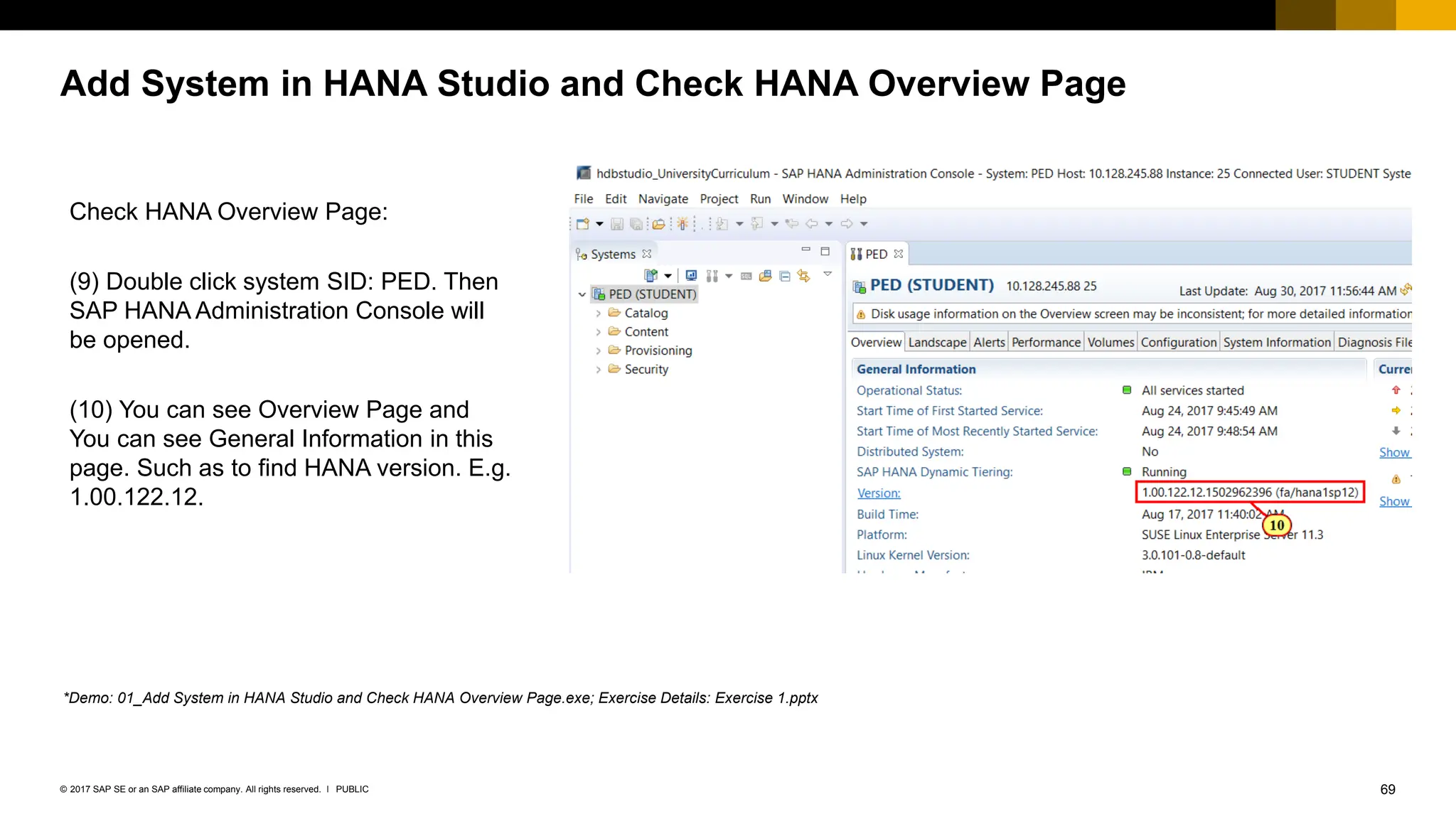This screenshot has width=1456, height=819.
Task: Switch to the Alerts tab
Action: pyautogui.click(x=989, y=342)
